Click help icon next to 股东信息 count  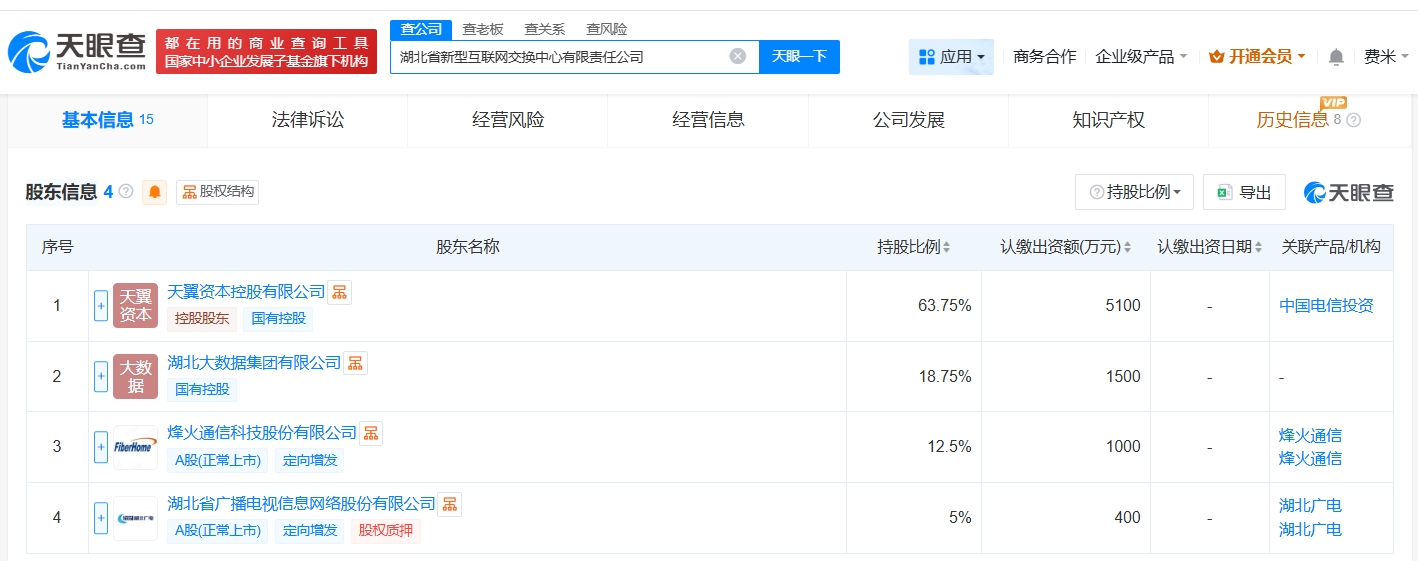coord(126,191)
